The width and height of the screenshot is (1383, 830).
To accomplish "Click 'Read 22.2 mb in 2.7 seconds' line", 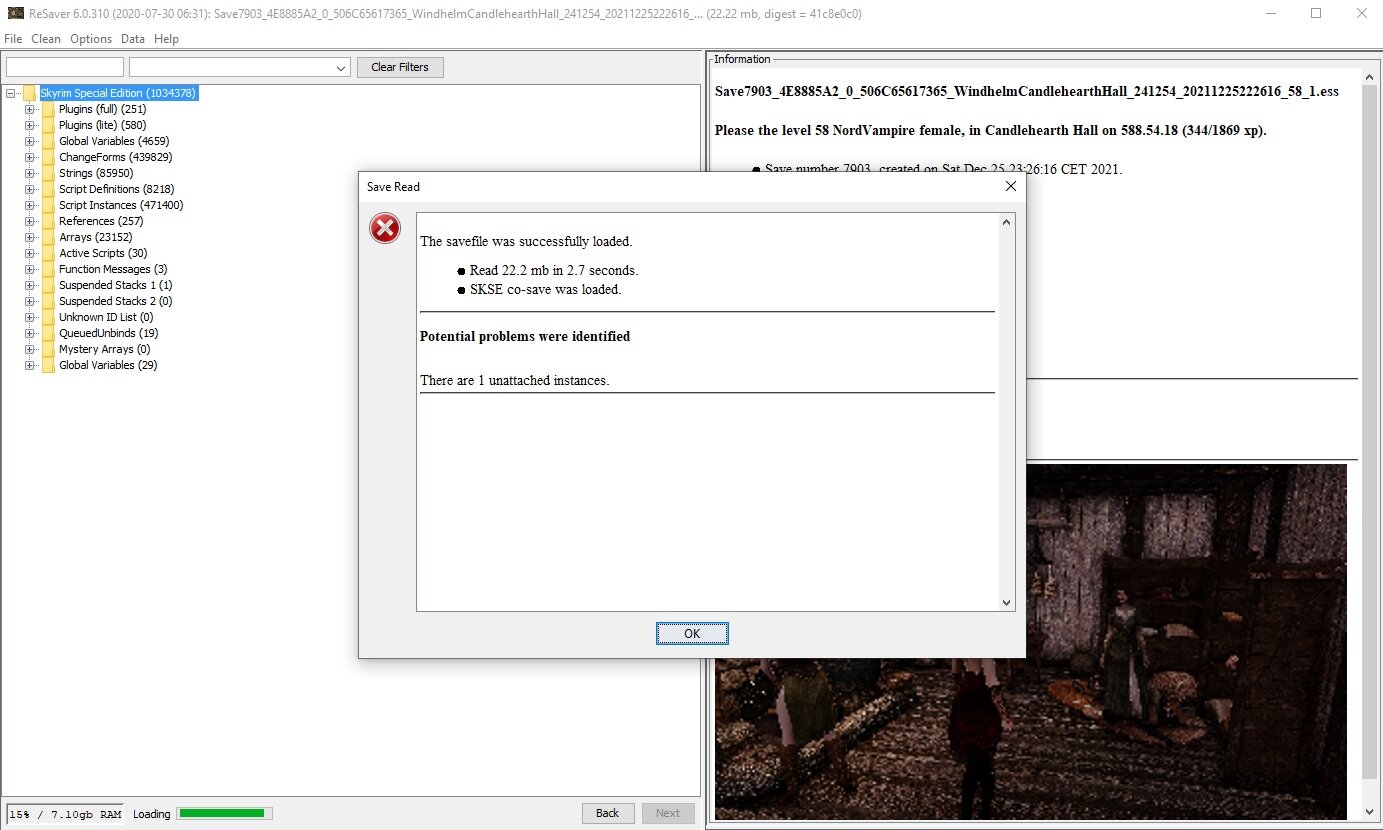I will pyautogui.click(x=554, y=270).
